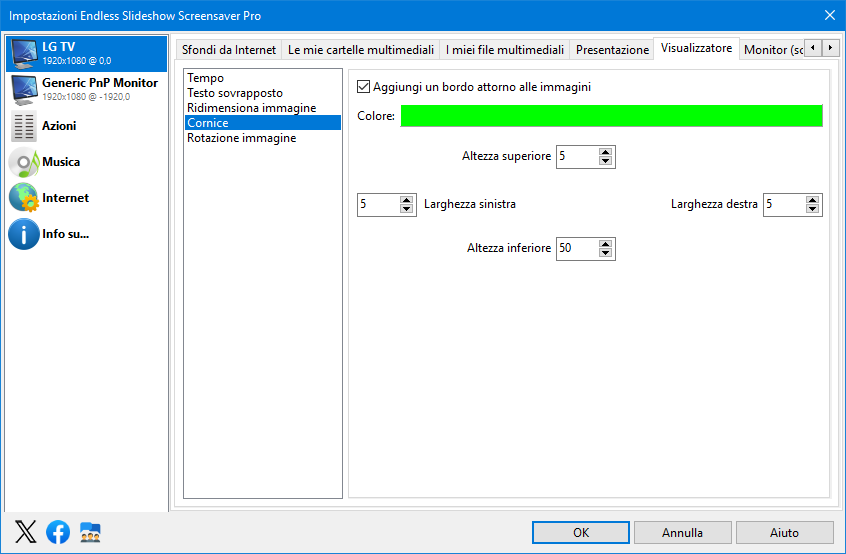846x554 pixels.
Task: Open the Internet globe icon
Action: click(24, 197)
